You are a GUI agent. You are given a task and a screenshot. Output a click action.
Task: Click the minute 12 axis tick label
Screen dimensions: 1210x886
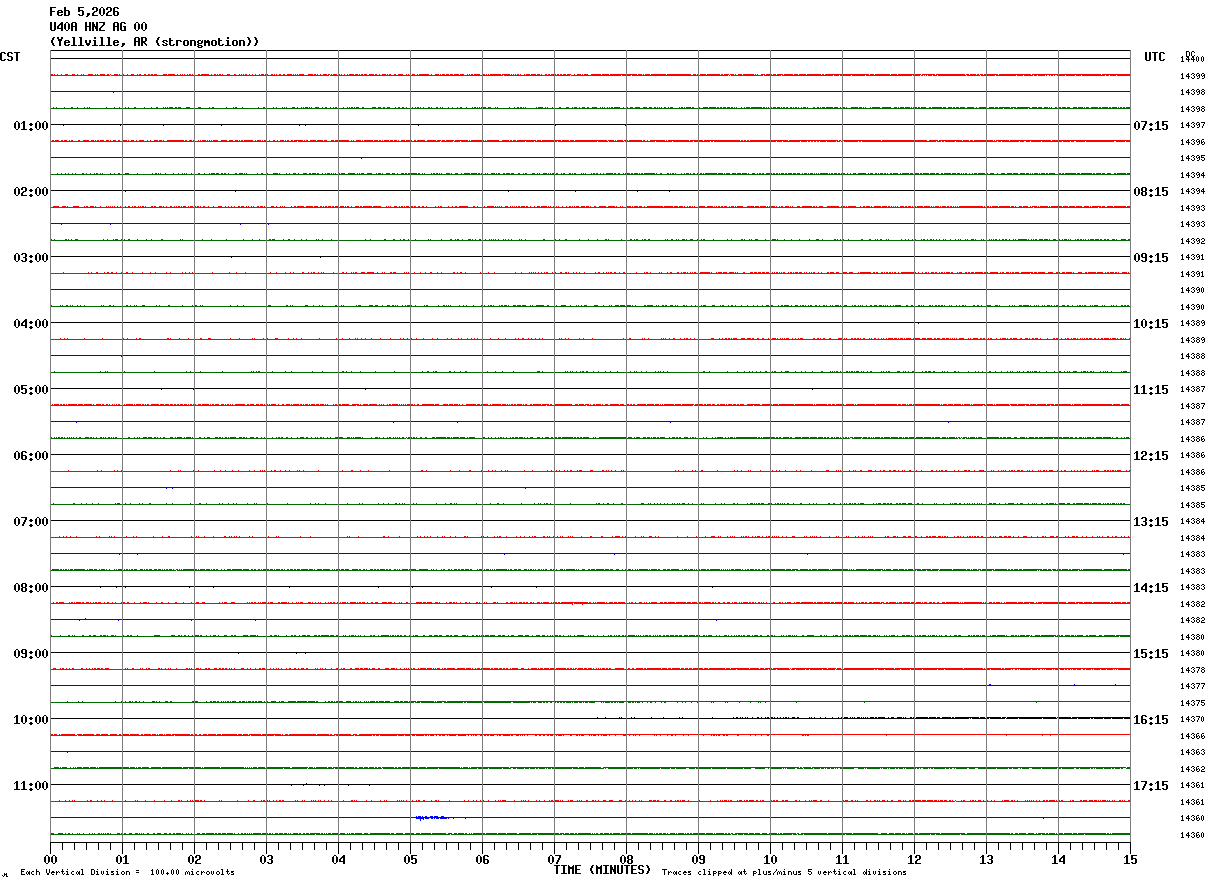(915, 860)
